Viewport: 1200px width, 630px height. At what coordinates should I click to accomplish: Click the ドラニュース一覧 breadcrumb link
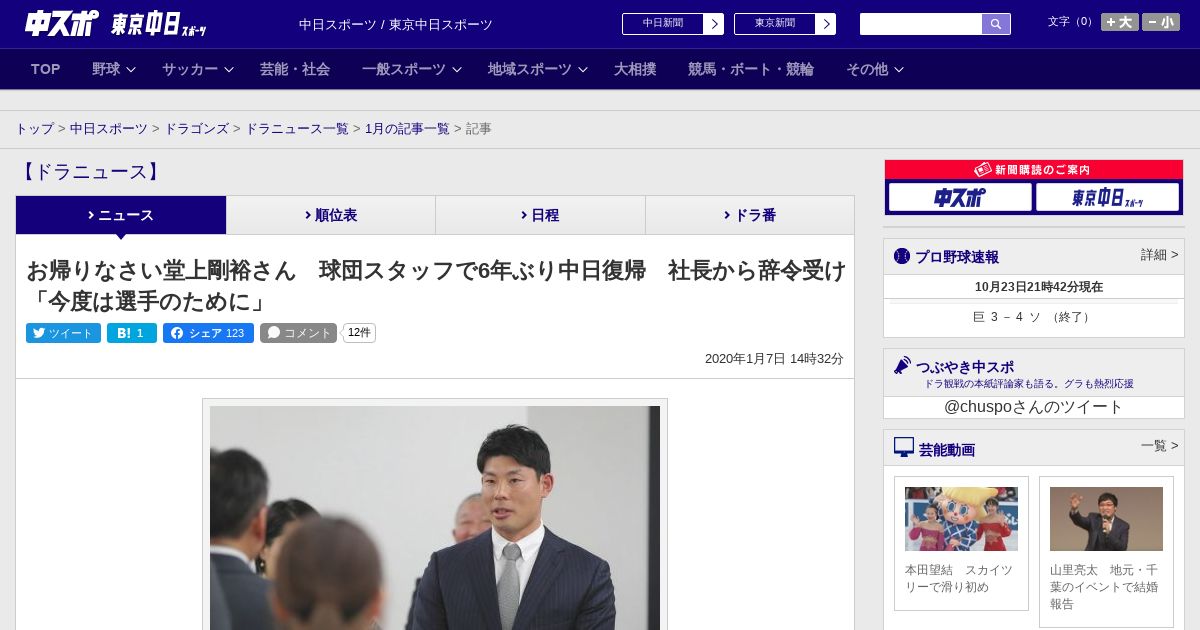pyautogui.click(x=297, y=129)
